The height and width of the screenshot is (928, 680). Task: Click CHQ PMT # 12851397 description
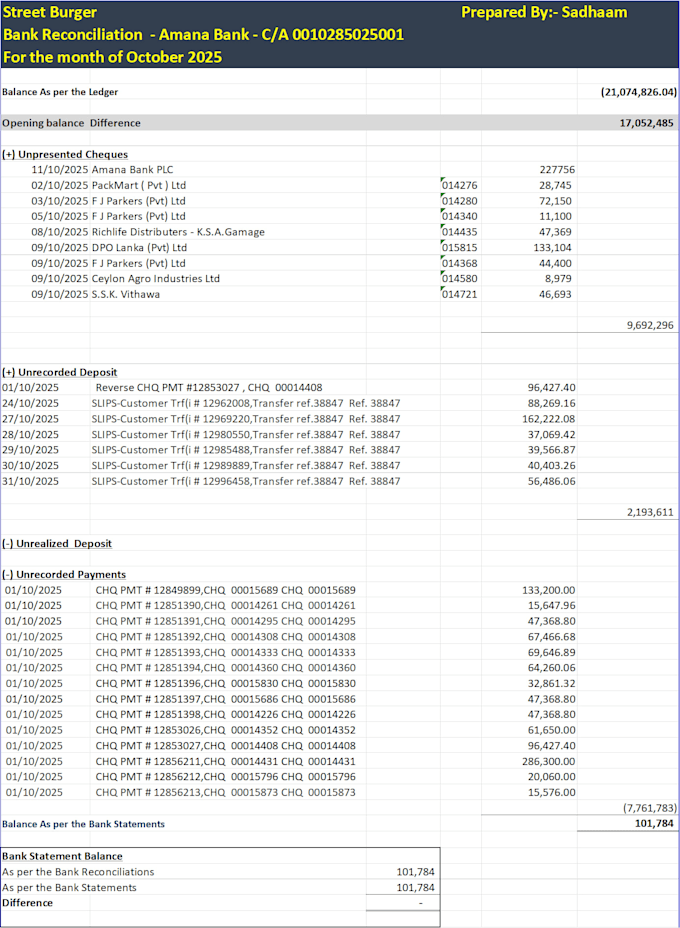click(x=225, y=699)
